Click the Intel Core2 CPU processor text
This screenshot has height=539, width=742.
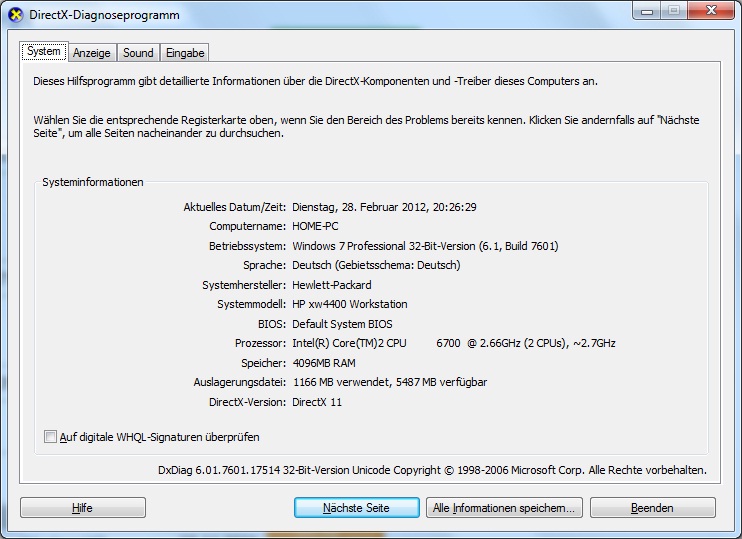point(454,343)
